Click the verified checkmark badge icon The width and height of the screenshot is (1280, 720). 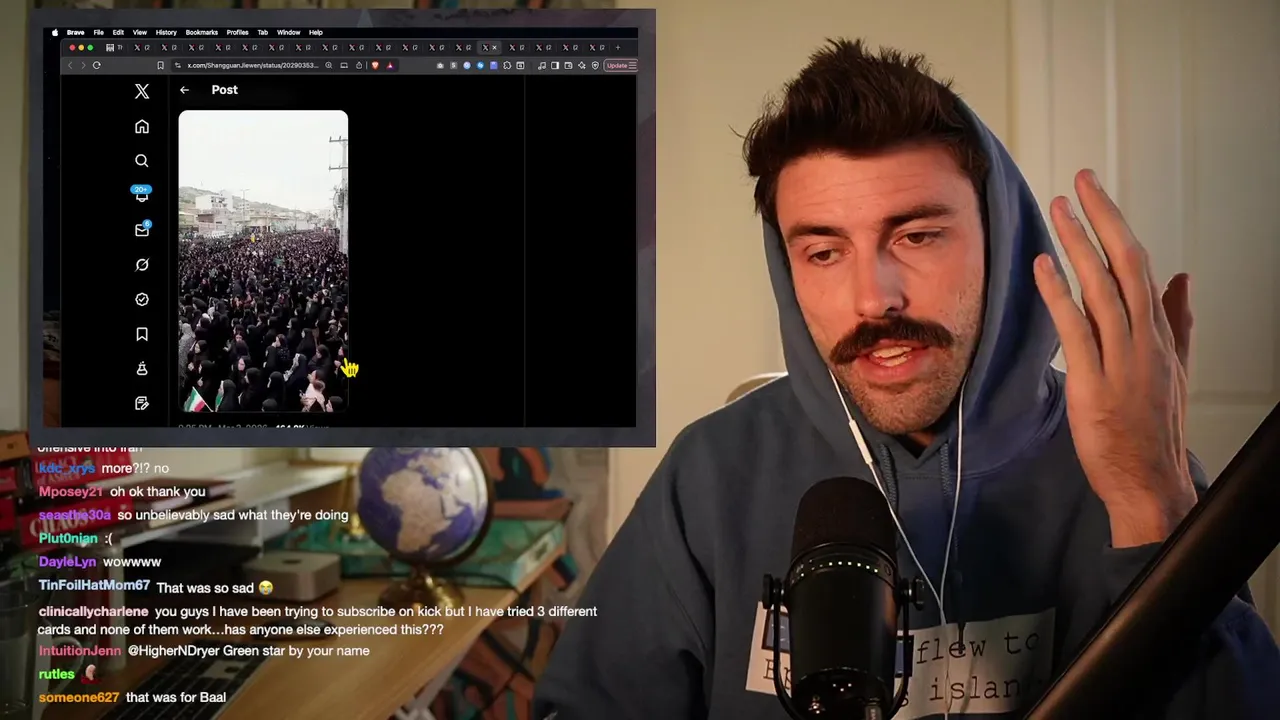[x=142, y=299]
